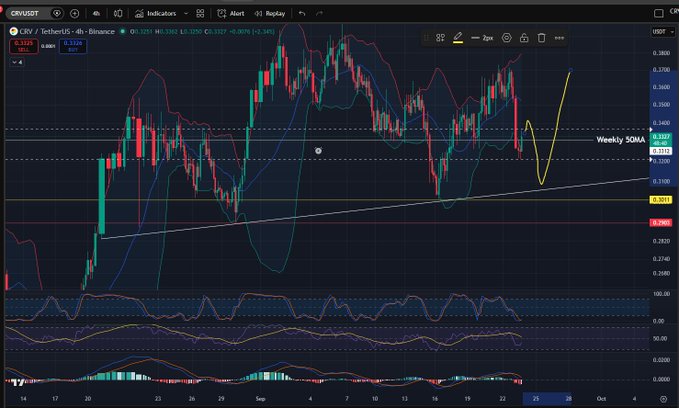Expand the chevron after Indicators

pos(186,13)
